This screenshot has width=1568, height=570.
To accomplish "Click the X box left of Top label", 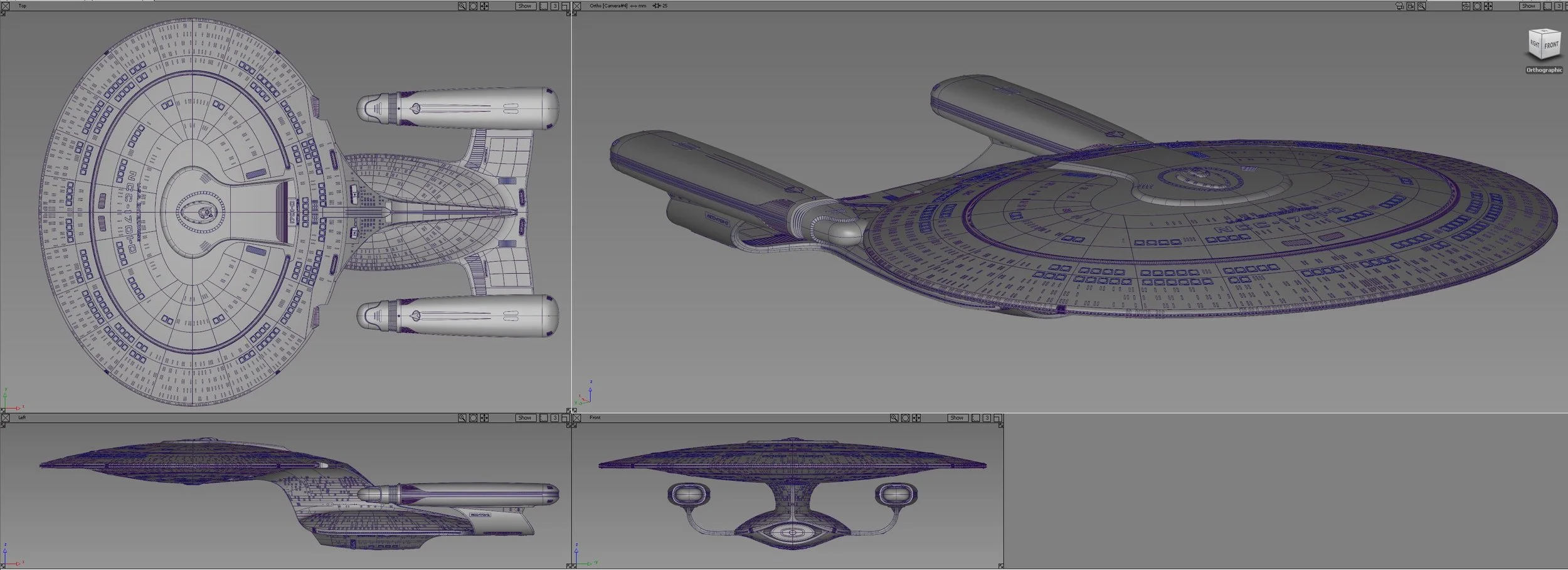I will tap(4, 6).
